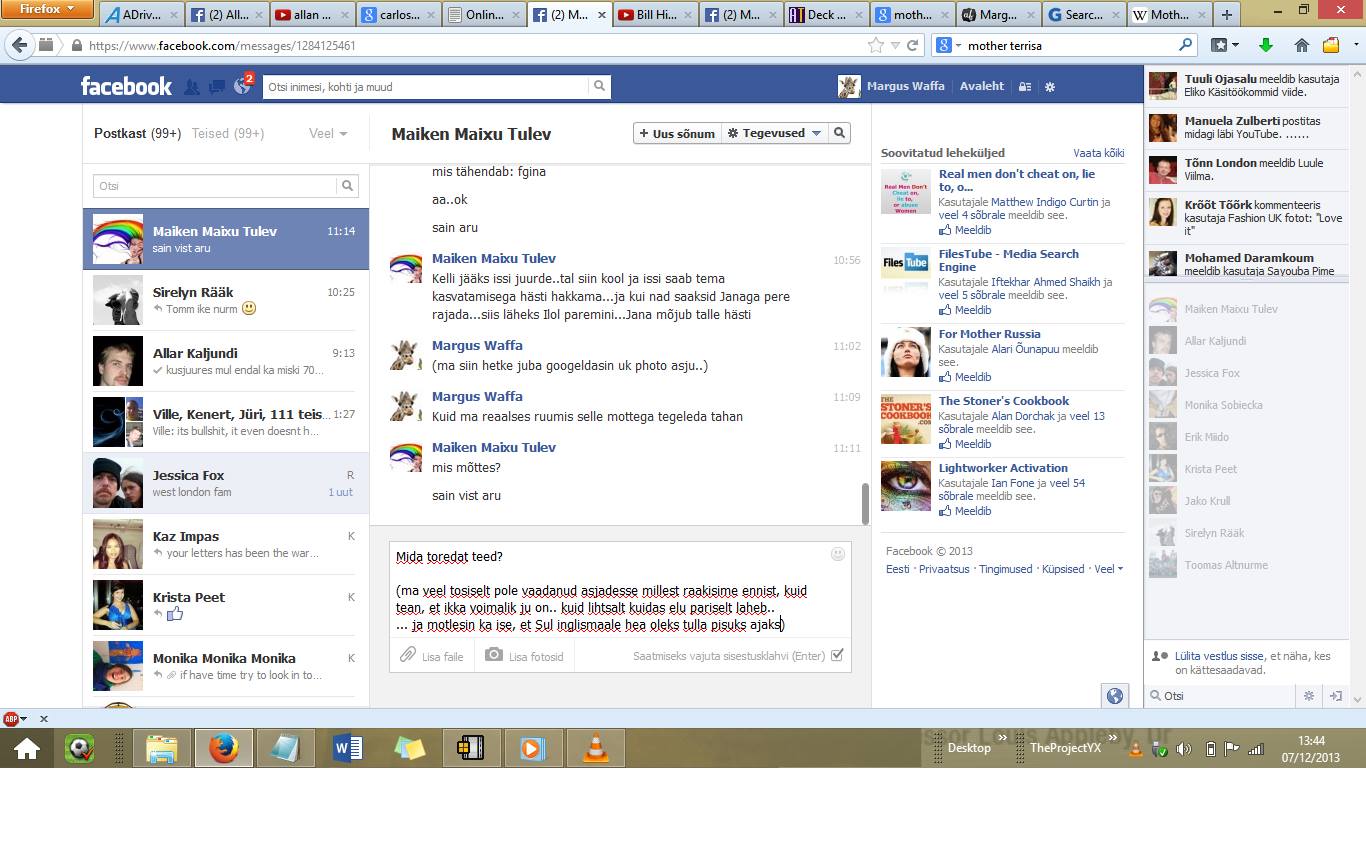Screen dimensions: 1366x868
Task: Open Jessica Fox conversation in inbox
Action: (x=226, y=483)
